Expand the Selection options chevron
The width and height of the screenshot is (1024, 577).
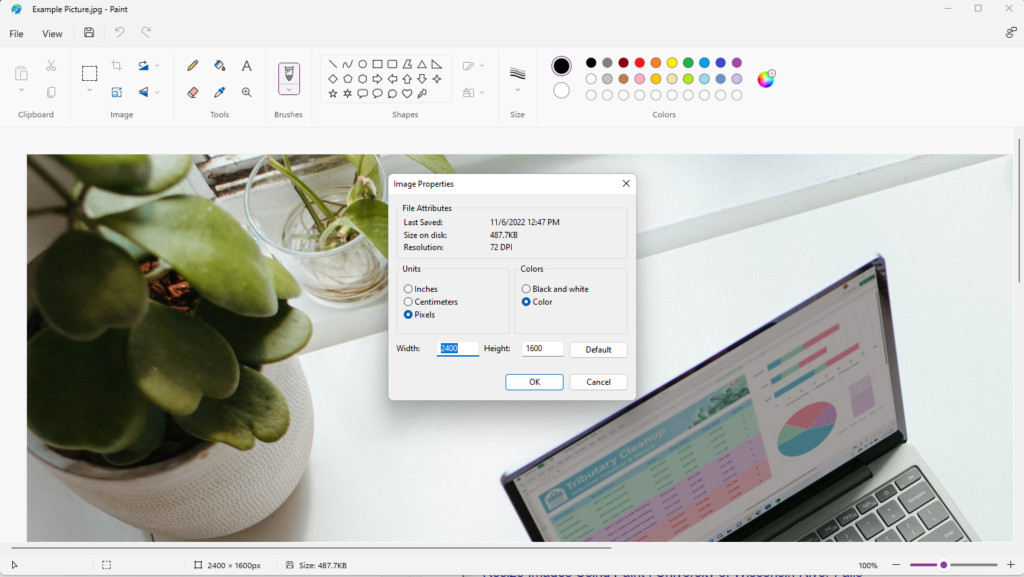[89, 90]
